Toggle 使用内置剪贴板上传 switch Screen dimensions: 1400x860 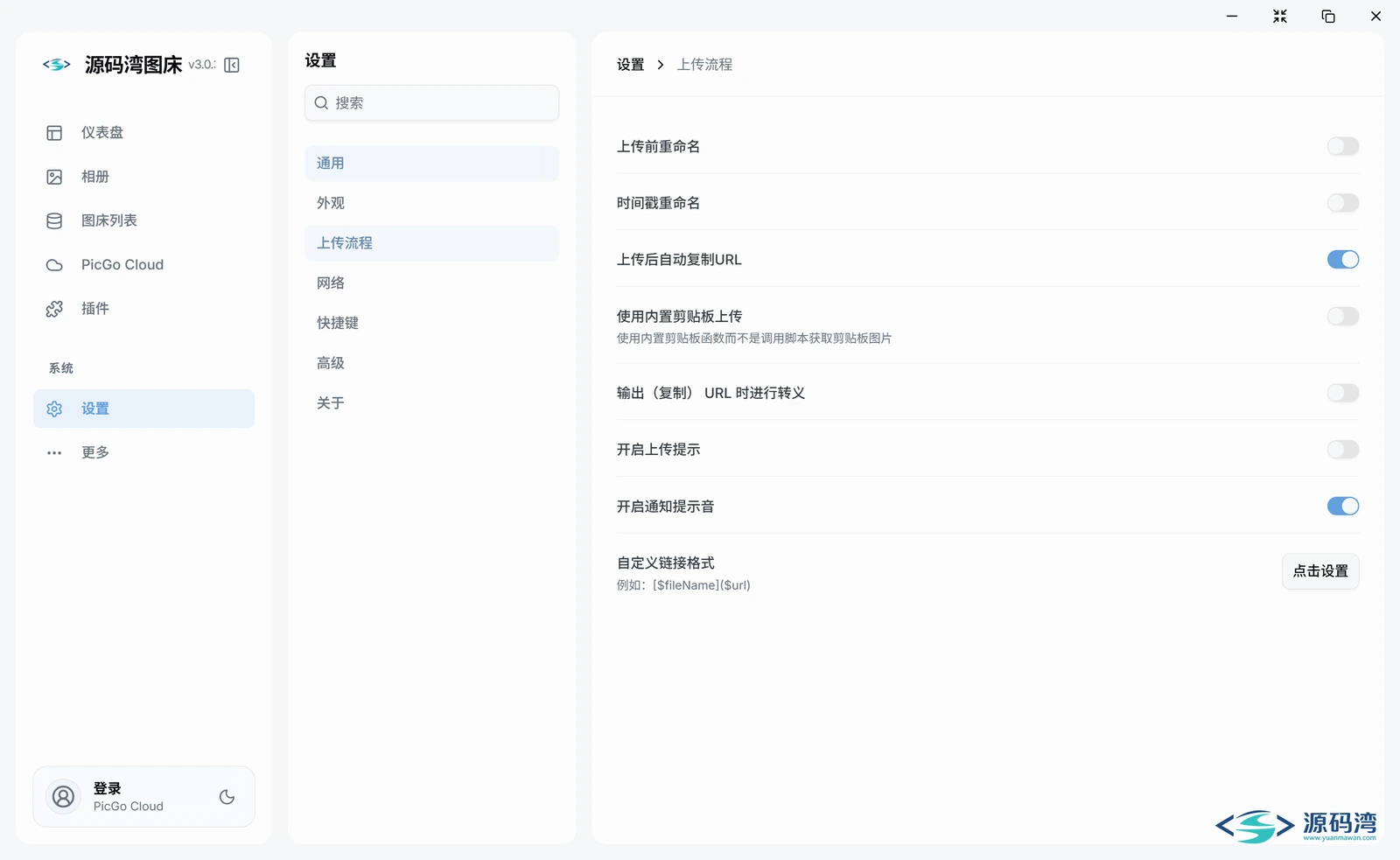click(x=1343, y=316)
